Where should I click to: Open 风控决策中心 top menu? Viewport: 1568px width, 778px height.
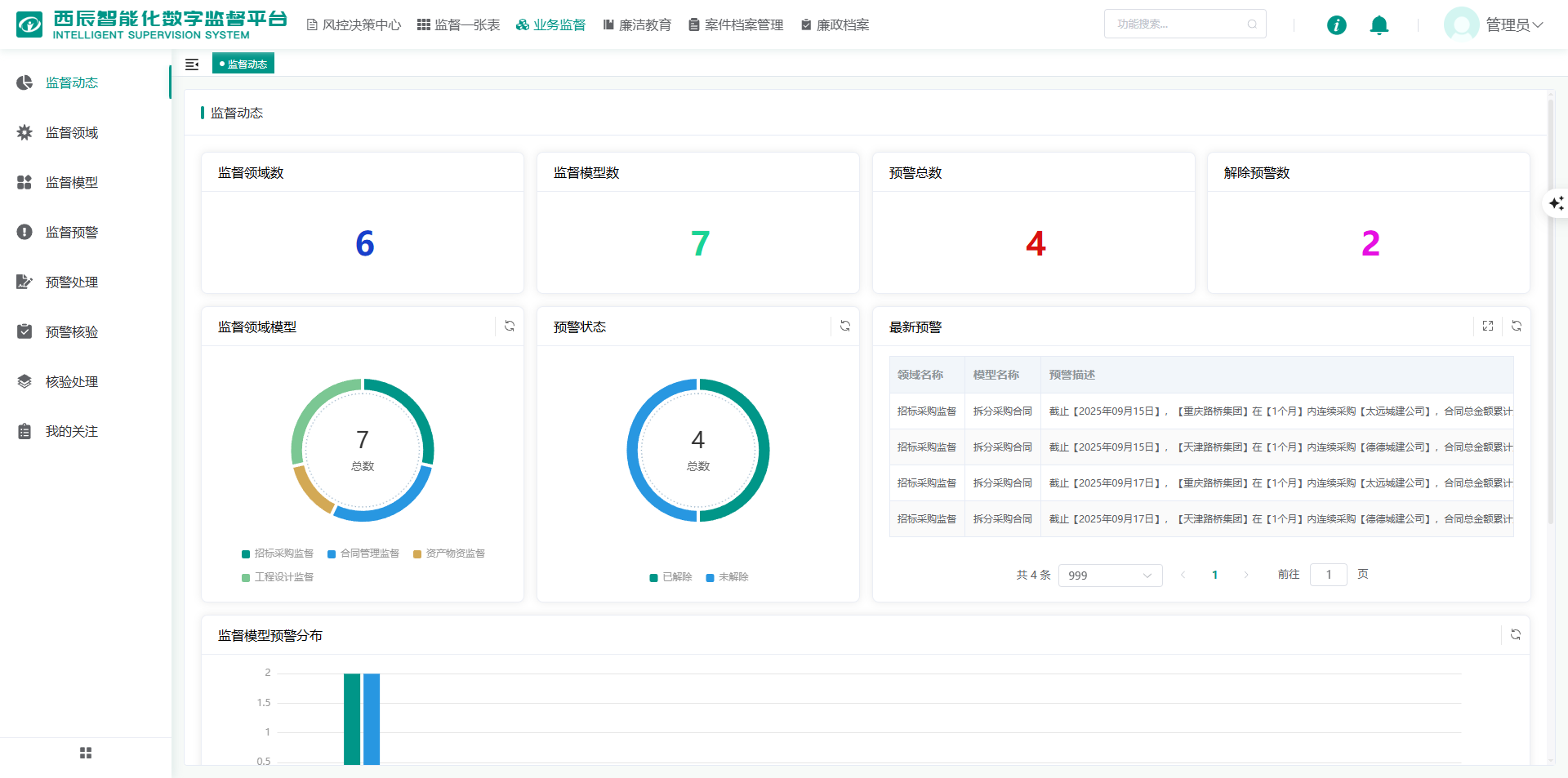354,25
